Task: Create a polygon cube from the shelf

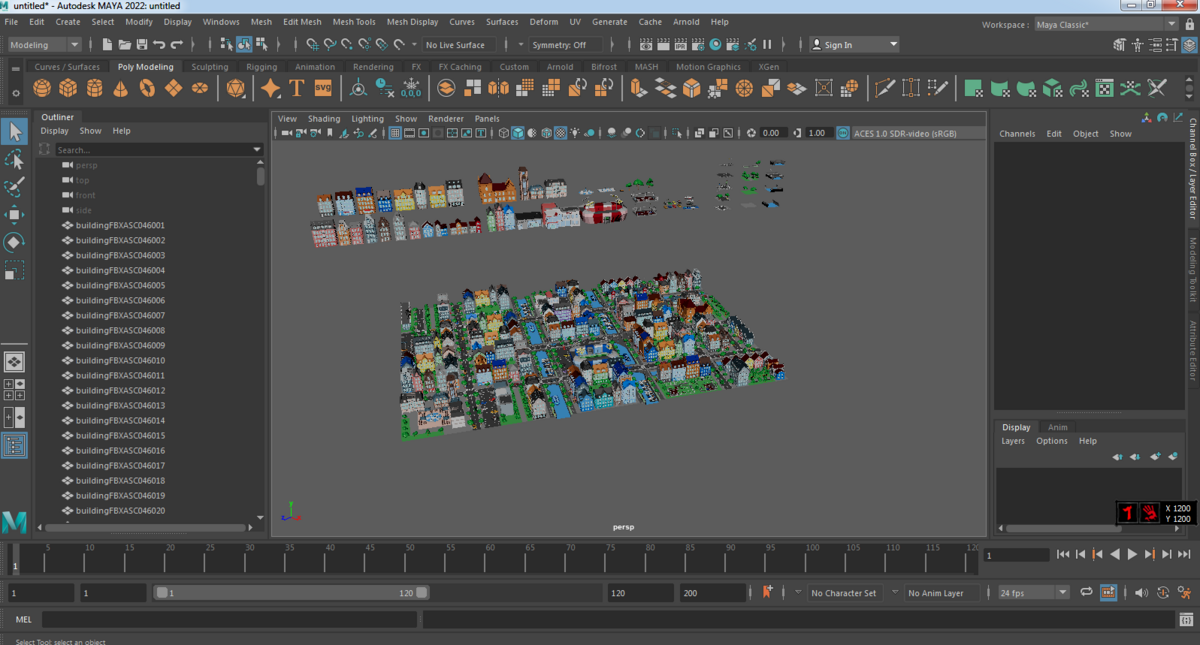Action: [68, 89]
